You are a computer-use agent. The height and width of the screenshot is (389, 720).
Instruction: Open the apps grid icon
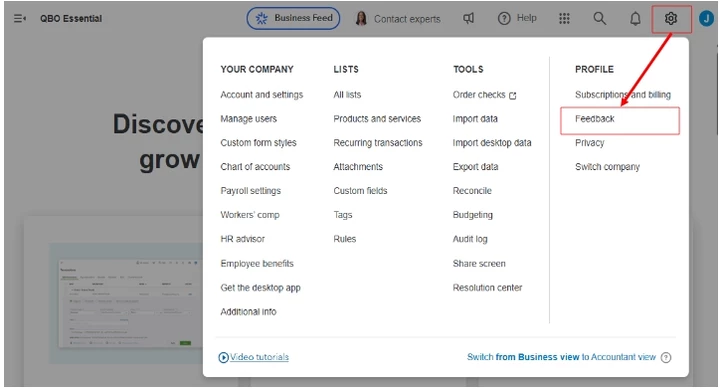(564, 18)
